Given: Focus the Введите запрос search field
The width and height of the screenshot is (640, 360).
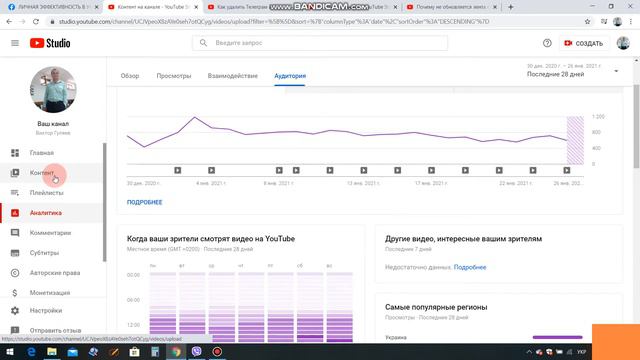Looking at the screenshot, I should tap(320, 43).
